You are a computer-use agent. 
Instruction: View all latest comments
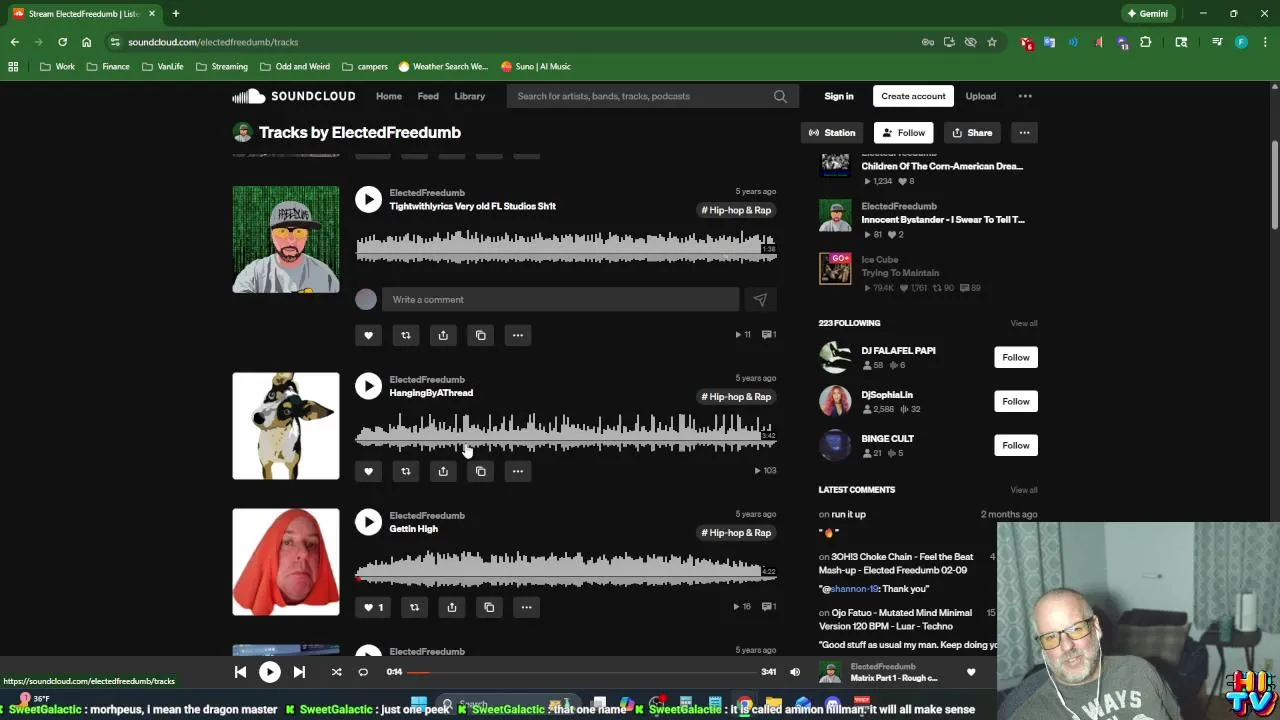pyautogui.click(x=1024, y=490)
